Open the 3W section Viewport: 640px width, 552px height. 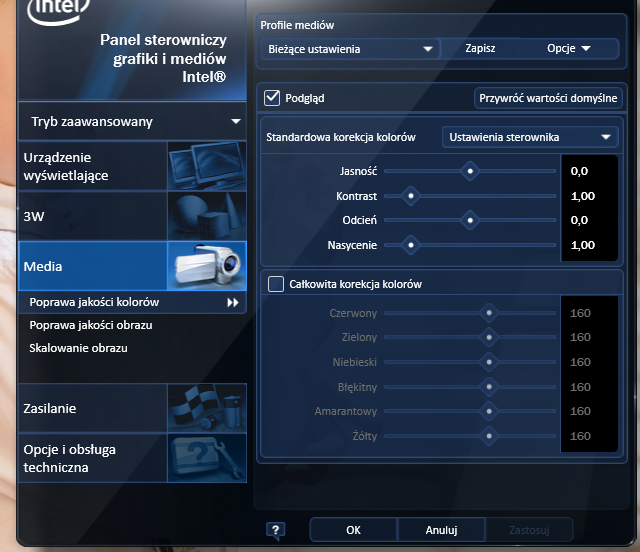coord(132,216)
